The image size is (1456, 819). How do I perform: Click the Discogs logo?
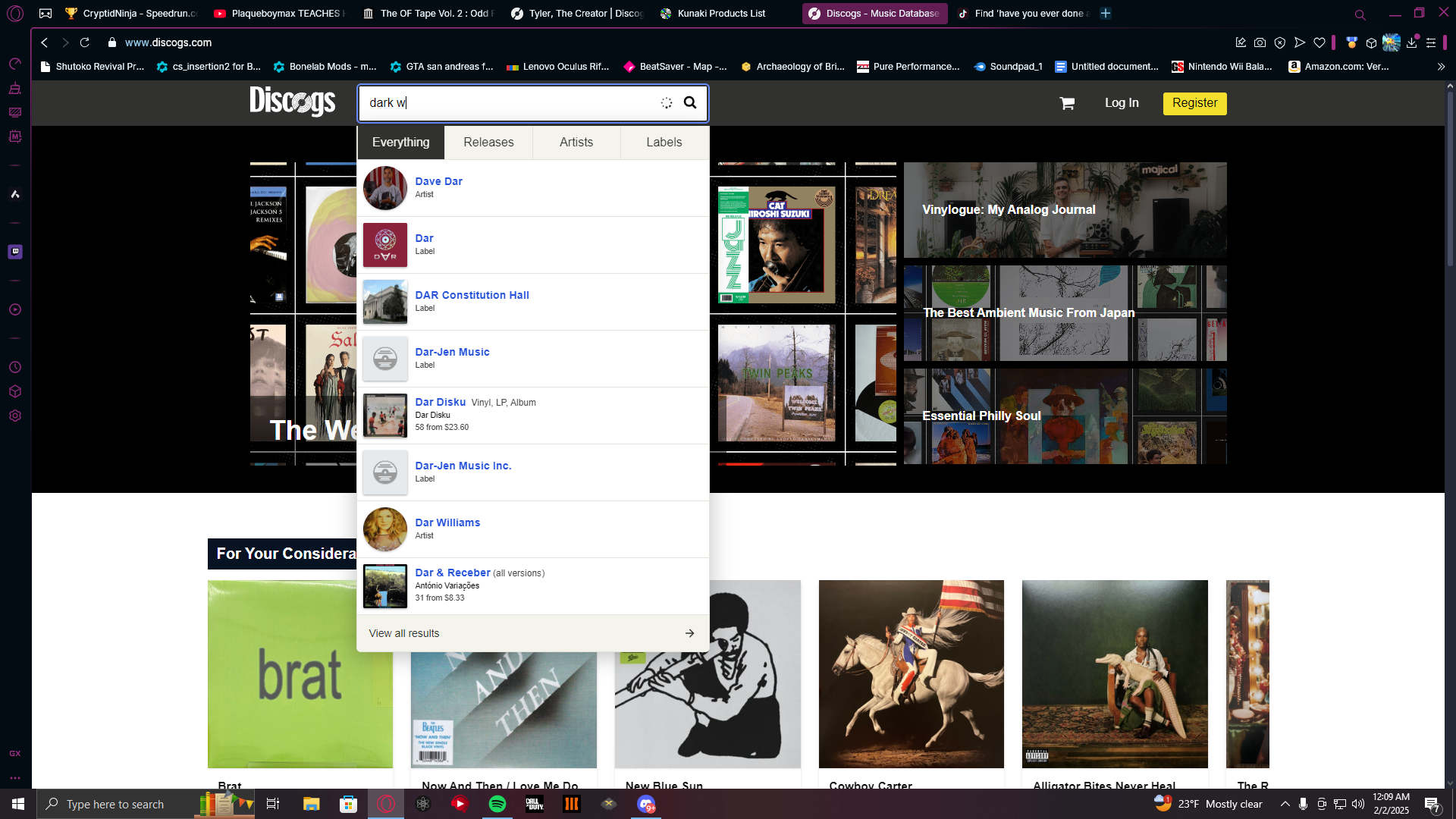pos(293,102)
